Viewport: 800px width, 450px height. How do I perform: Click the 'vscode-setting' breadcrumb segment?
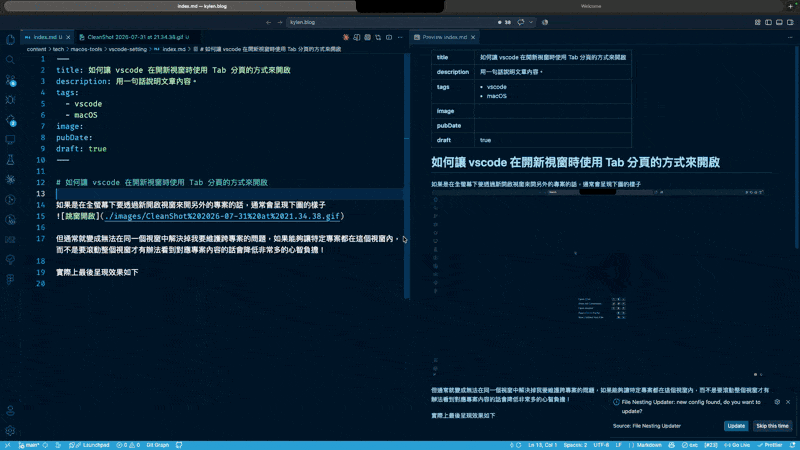(128, 49)
